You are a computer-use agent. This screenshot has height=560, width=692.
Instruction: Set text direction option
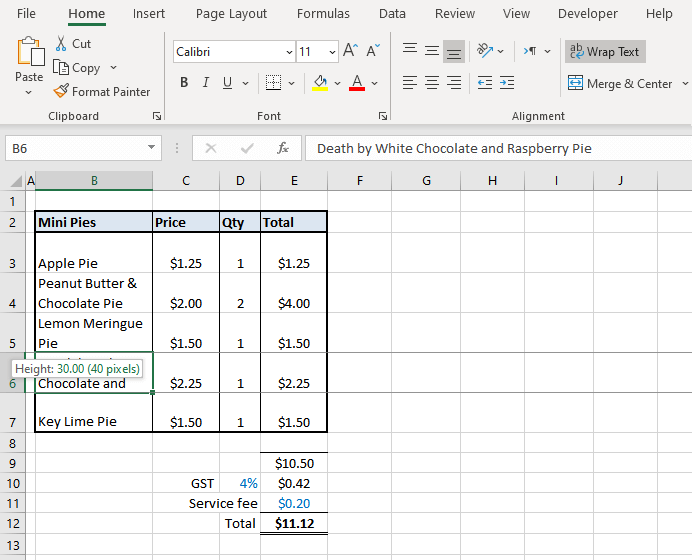[x=530, y=51]
